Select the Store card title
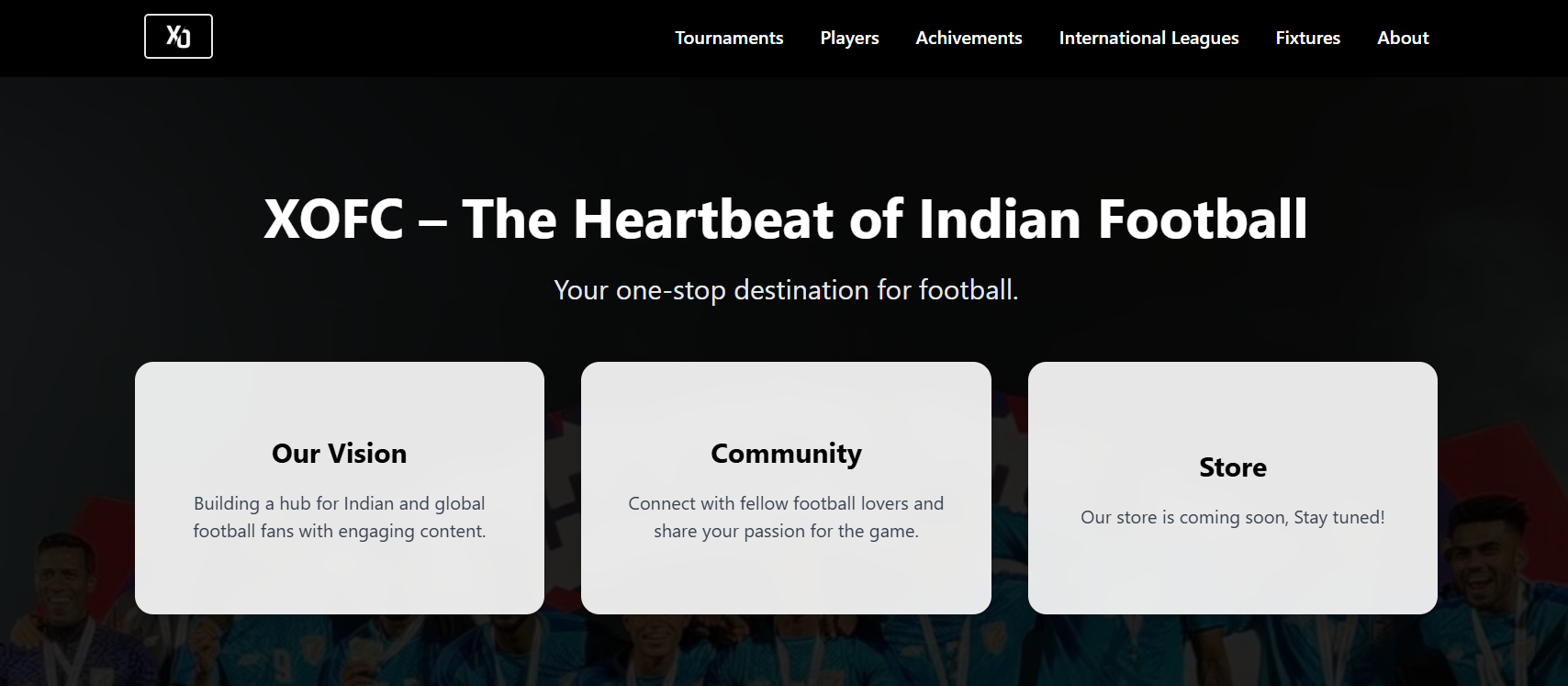Viewport: 1568px width, 686px height. [x=1232, y=467]
